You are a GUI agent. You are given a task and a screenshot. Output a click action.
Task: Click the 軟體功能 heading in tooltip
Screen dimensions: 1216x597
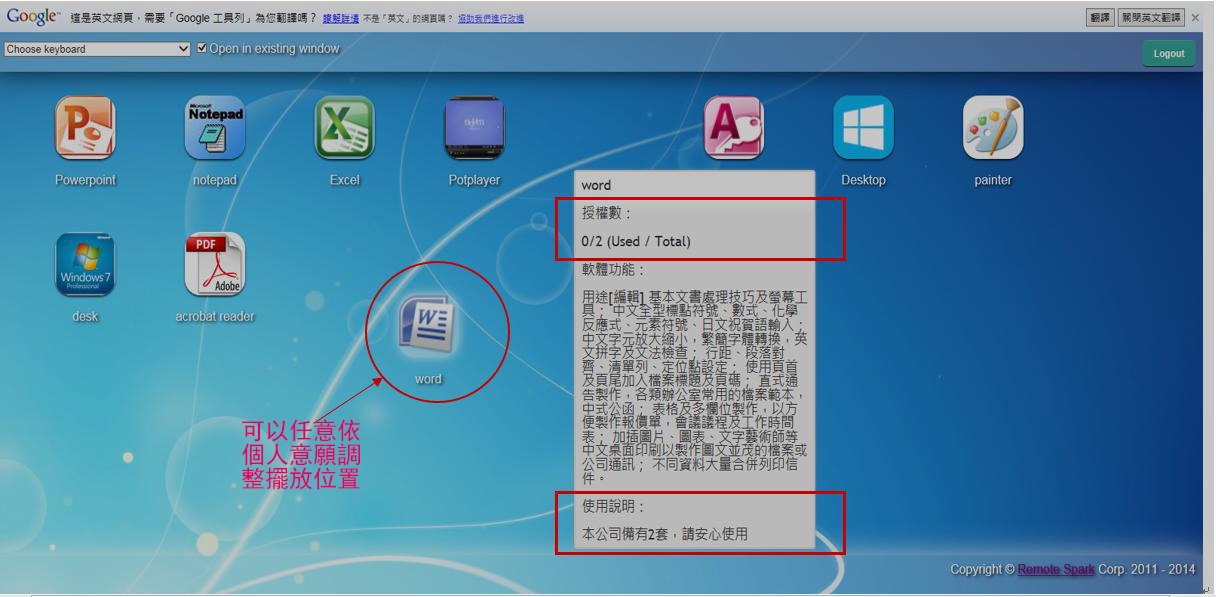click(614, 269)
